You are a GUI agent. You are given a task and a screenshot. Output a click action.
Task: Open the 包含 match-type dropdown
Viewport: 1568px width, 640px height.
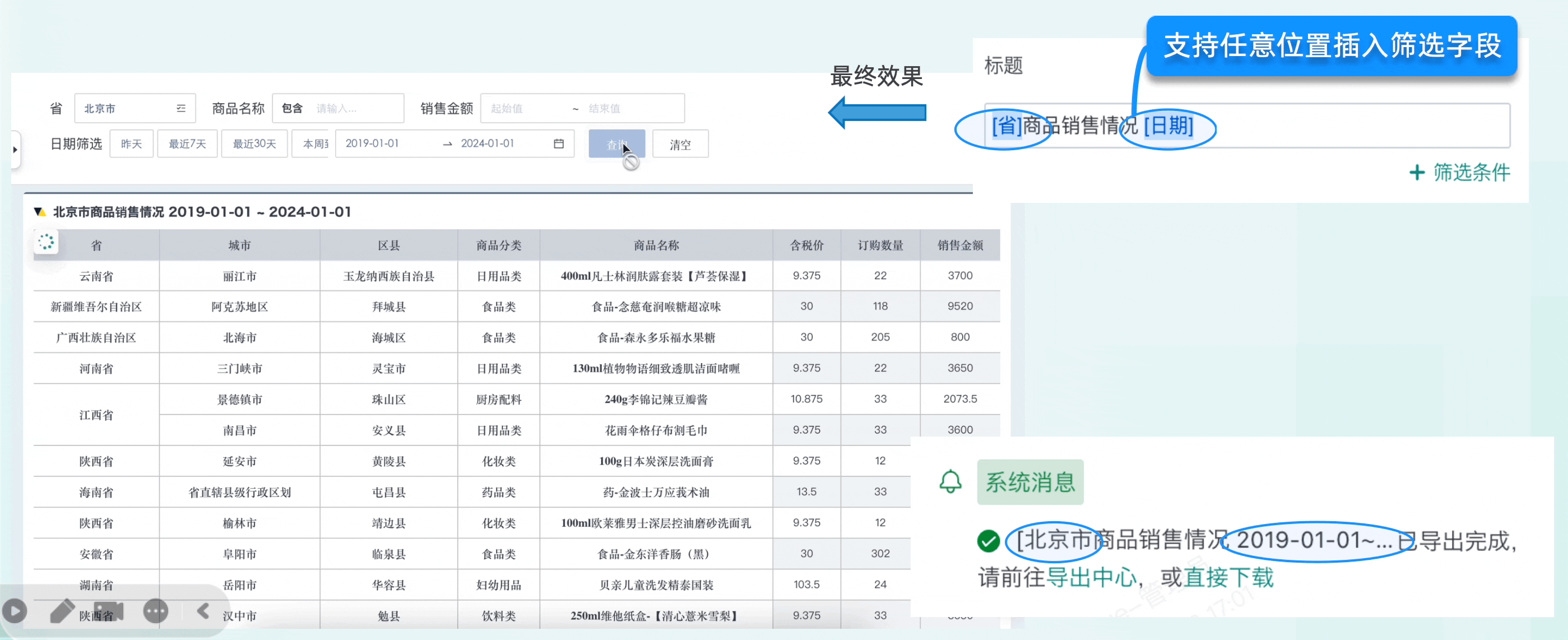pos(292,108)
